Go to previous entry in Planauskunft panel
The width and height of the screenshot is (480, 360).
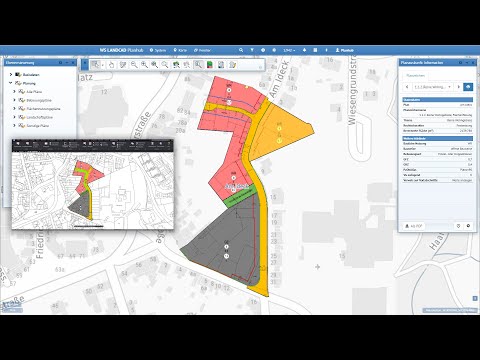tap(407, 87)
